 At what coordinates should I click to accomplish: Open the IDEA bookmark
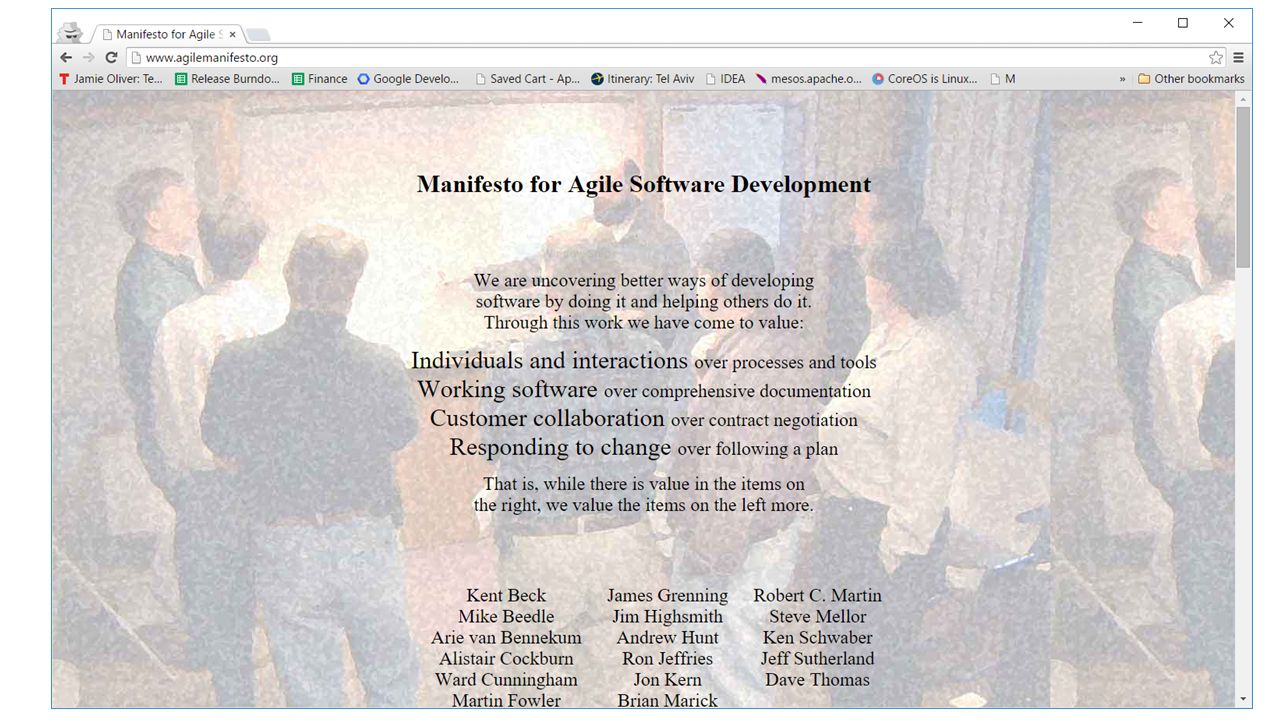pos(725,79)
